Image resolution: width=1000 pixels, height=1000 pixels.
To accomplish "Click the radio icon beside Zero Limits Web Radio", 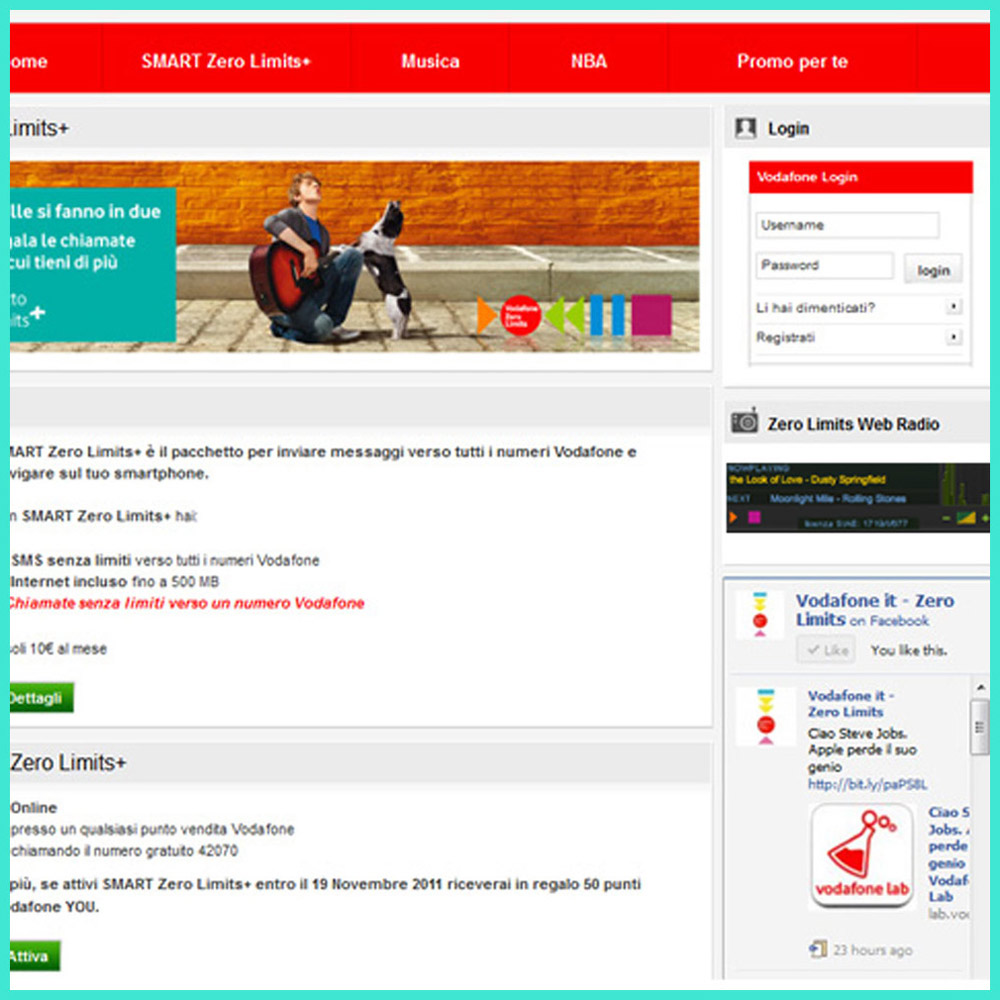I will pos(744,422).
